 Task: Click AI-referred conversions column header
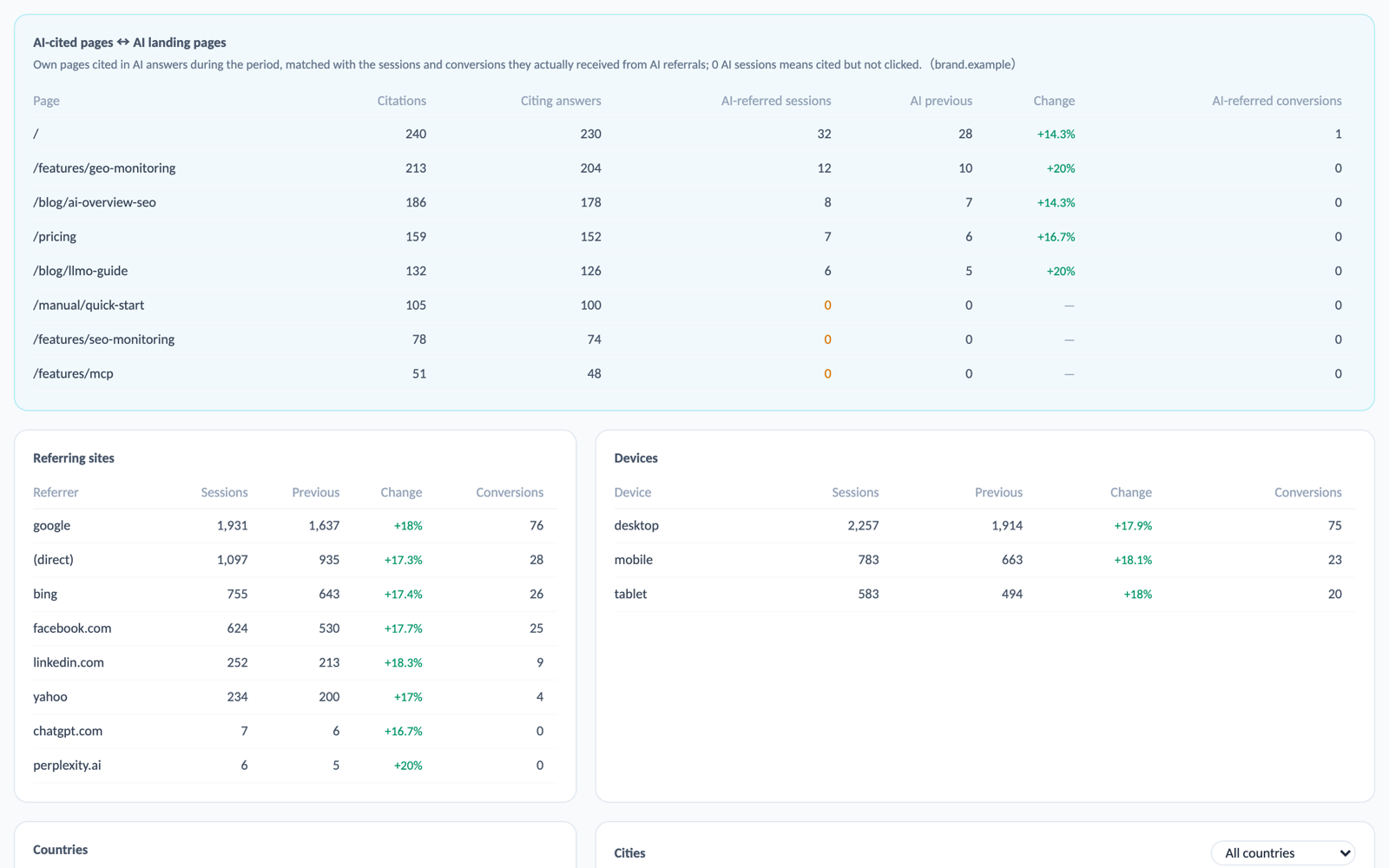click(1277, 101)
